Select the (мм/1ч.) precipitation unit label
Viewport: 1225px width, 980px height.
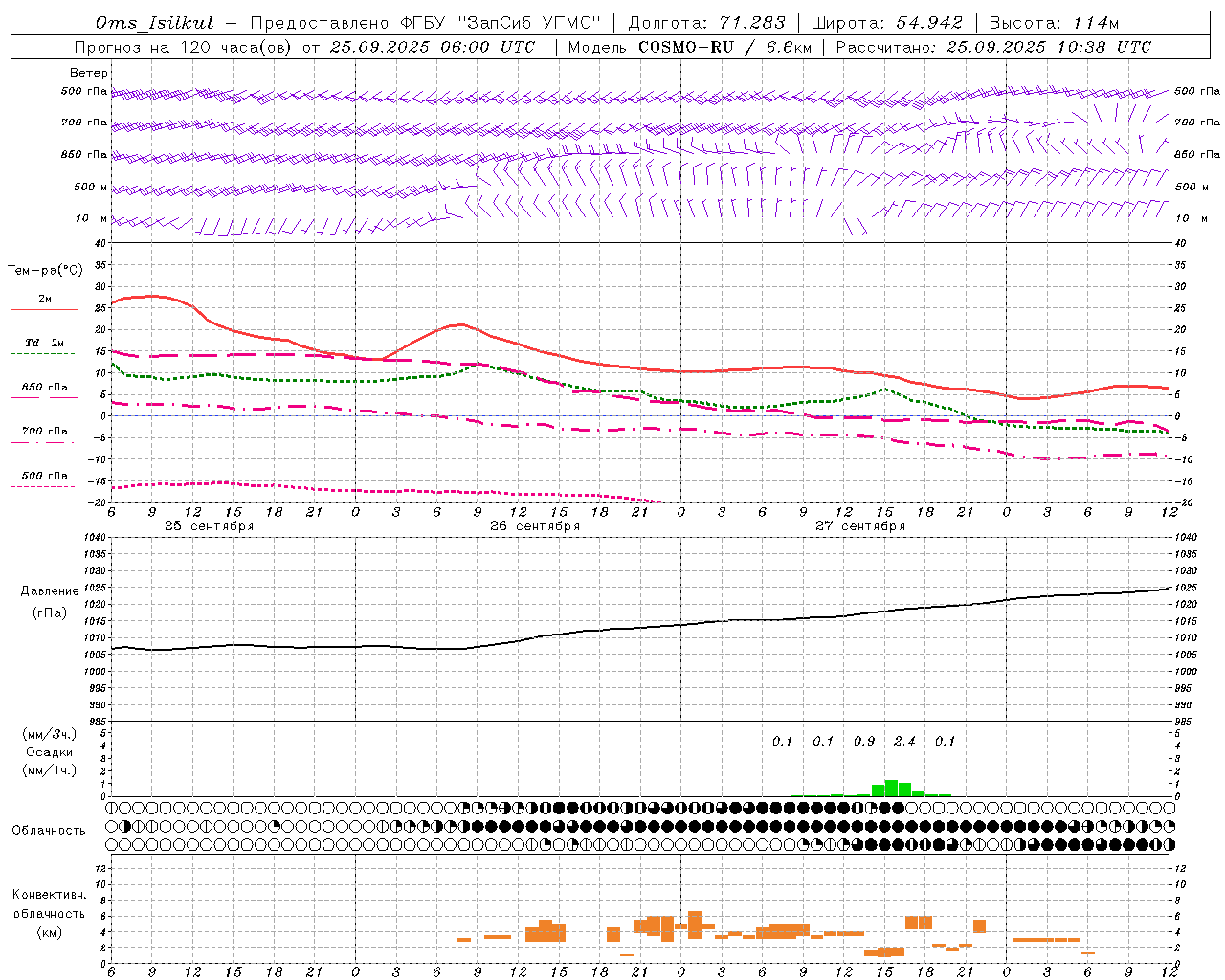point(50,770)
